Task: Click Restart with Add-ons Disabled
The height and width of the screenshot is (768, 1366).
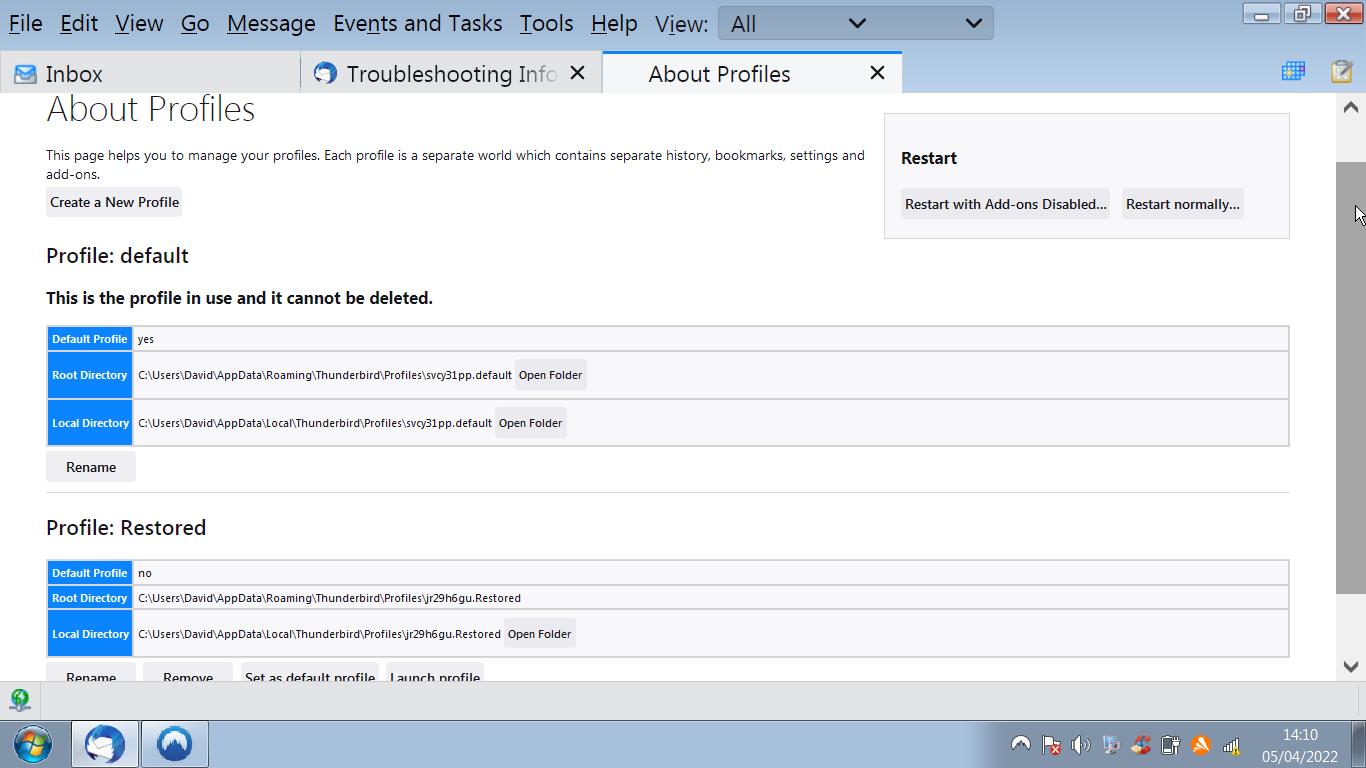Action: [x=1005, y=204]
